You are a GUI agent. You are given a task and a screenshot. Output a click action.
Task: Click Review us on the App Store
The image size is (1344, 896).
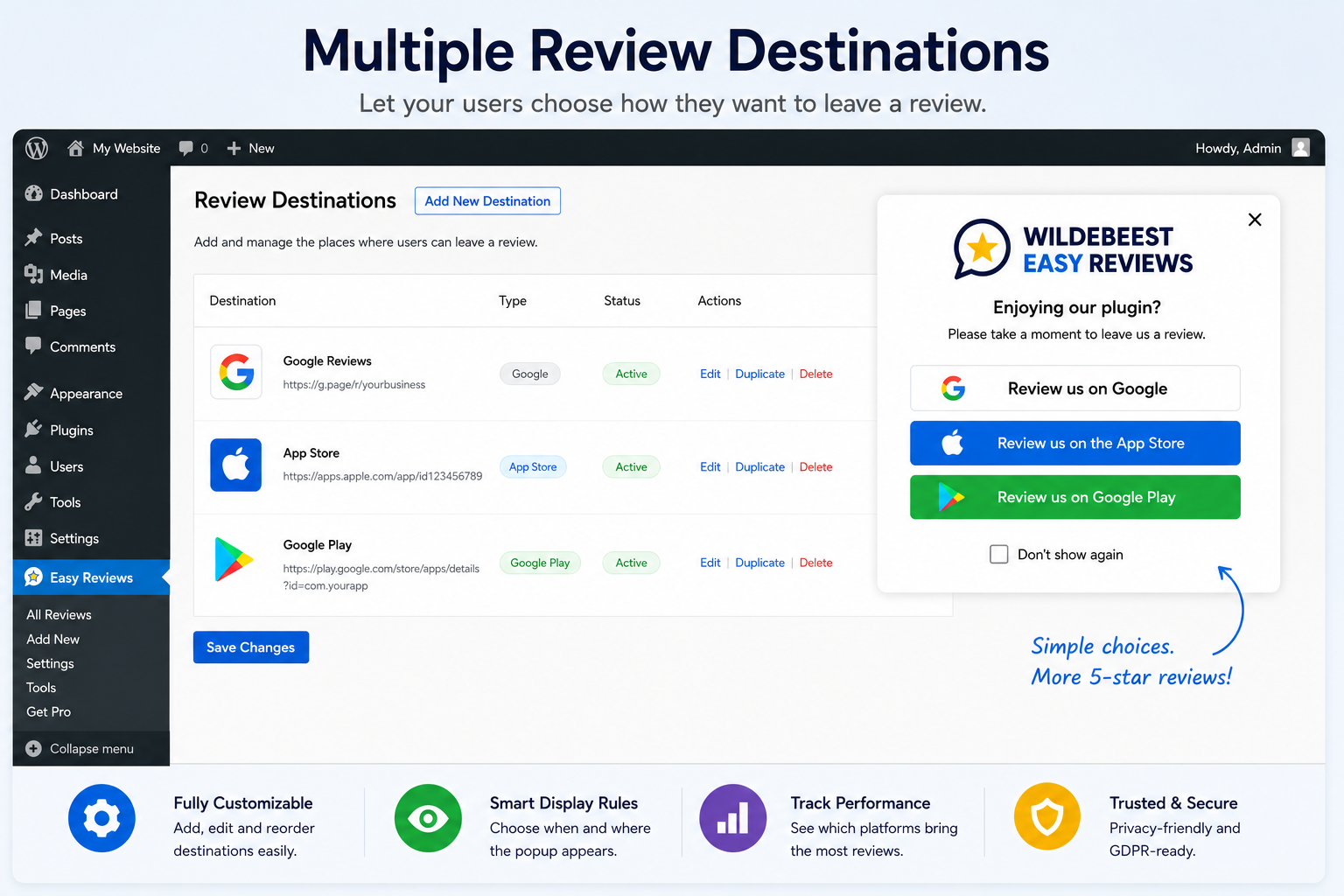tap(1075, 444)
